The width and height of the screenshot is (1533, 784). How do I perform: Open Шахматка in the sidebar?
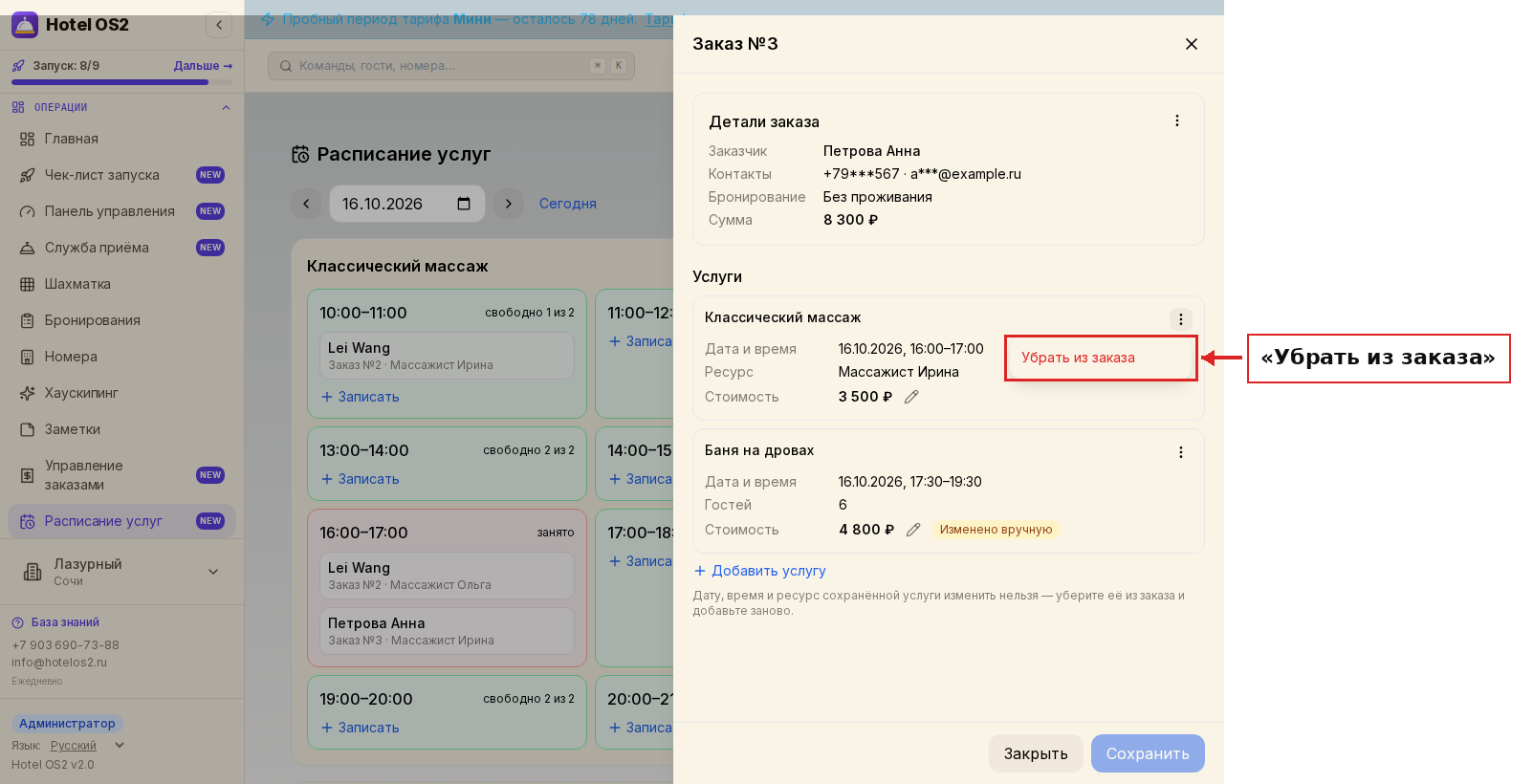121,284
